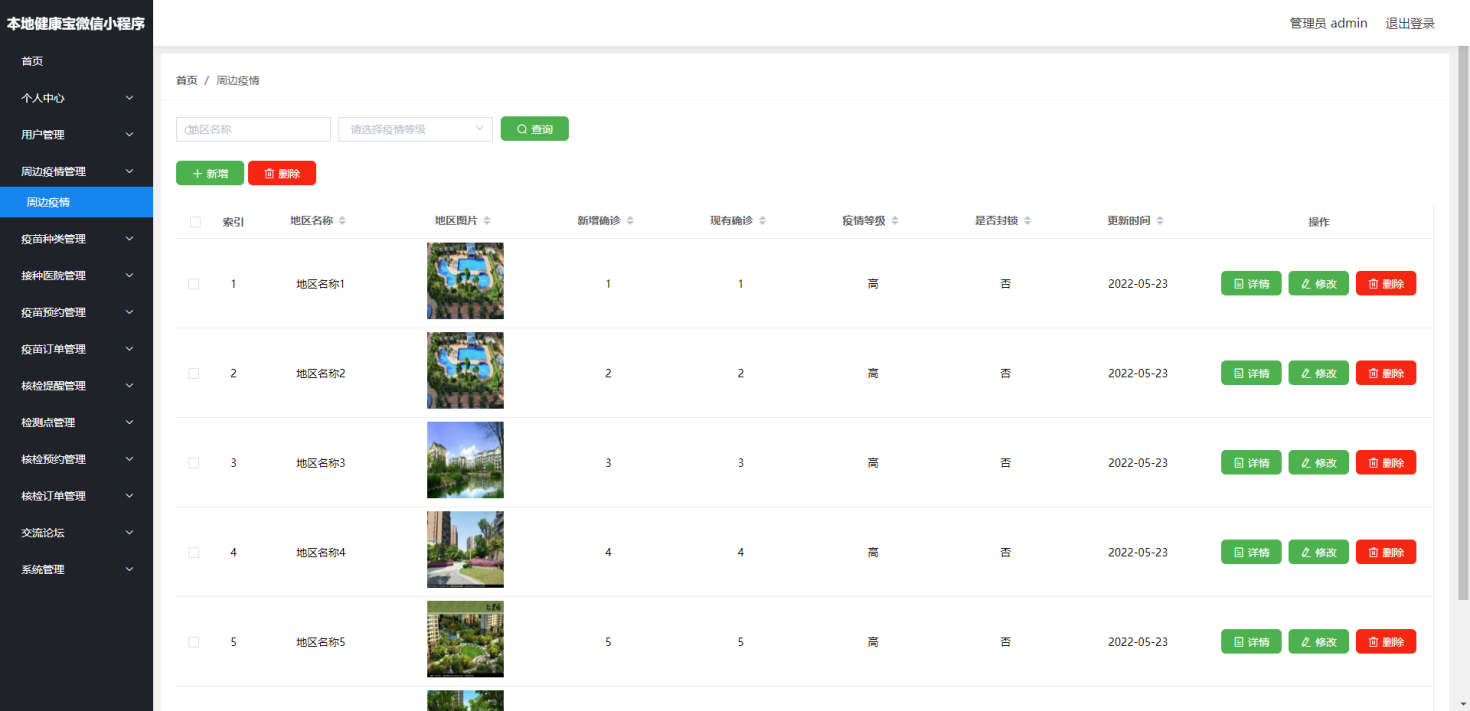Click the green 新增 button
This screenshot has height=711, width=1470.
coord(210,173)
